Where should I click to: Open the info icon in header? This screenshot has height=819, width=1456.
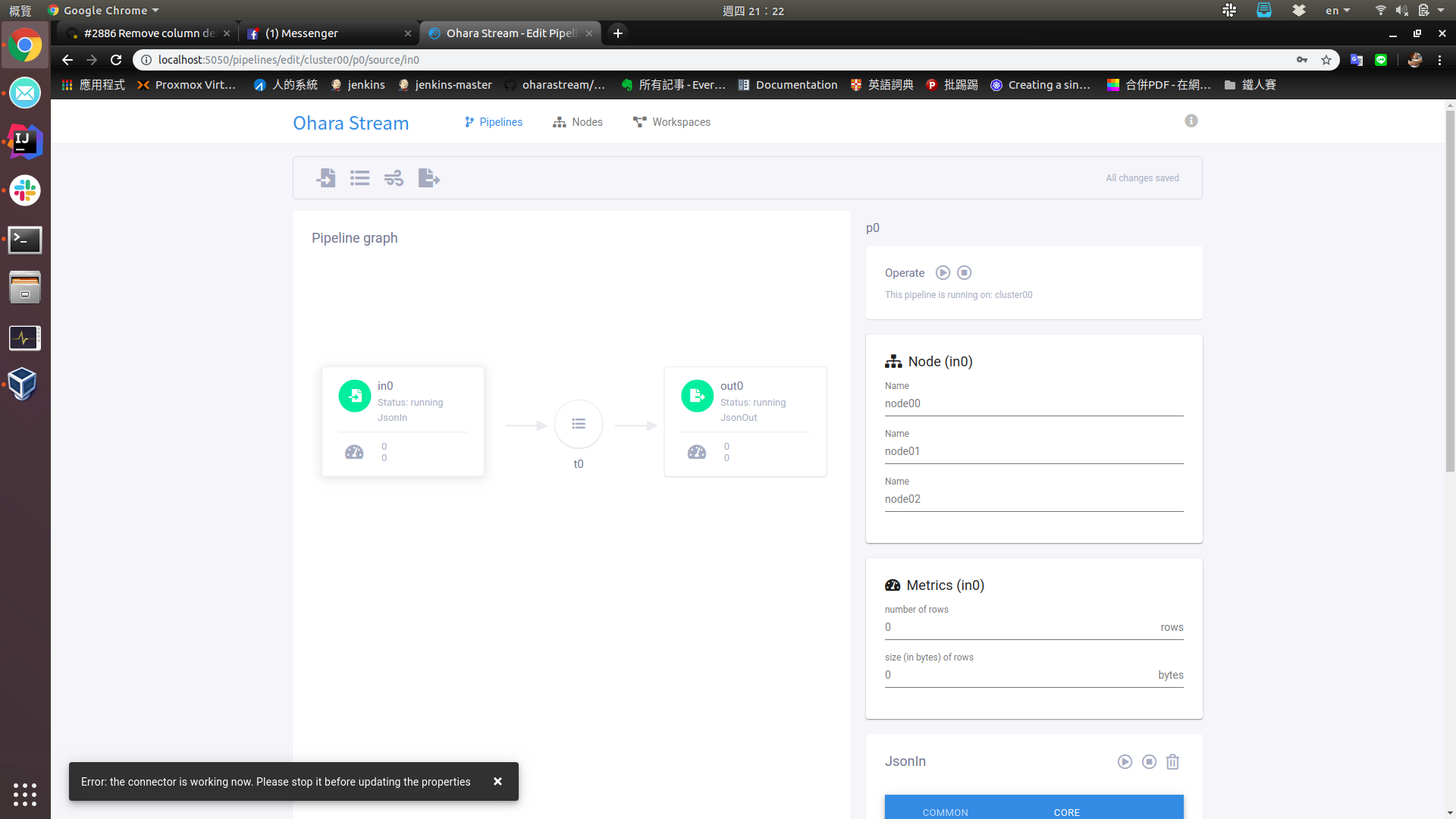point(1191,121)
